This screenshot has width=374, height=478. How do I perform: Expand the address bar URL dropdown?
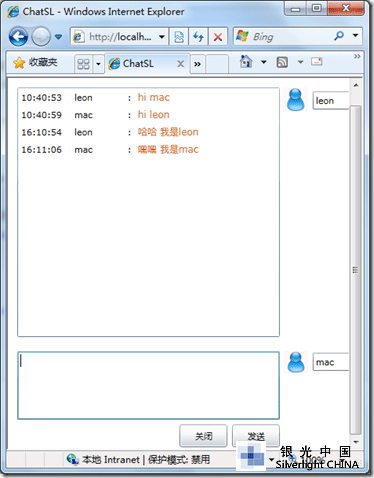click(162, 36)
